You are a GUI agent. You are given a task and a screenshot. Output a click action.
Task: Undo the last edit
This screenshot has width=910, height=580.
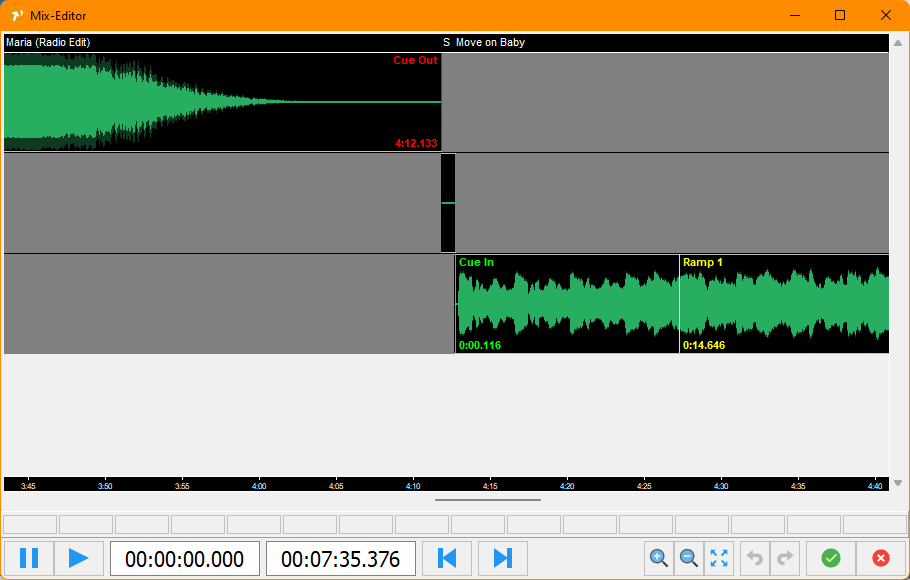click(x=755, y=559)
